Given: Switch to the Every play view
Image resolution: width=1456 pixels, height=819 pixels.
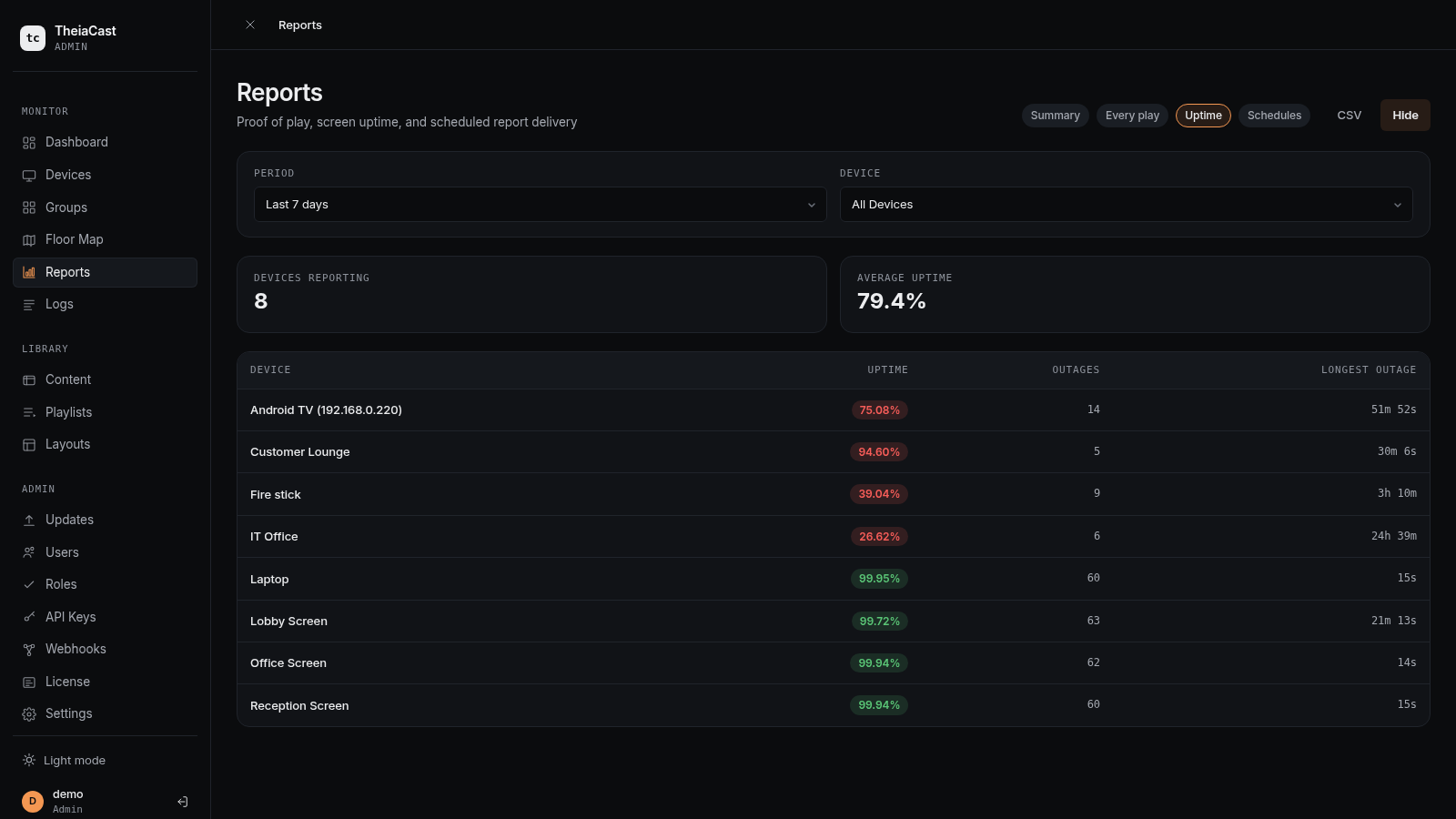Looking at the screenshot, I should (1132, 116).
